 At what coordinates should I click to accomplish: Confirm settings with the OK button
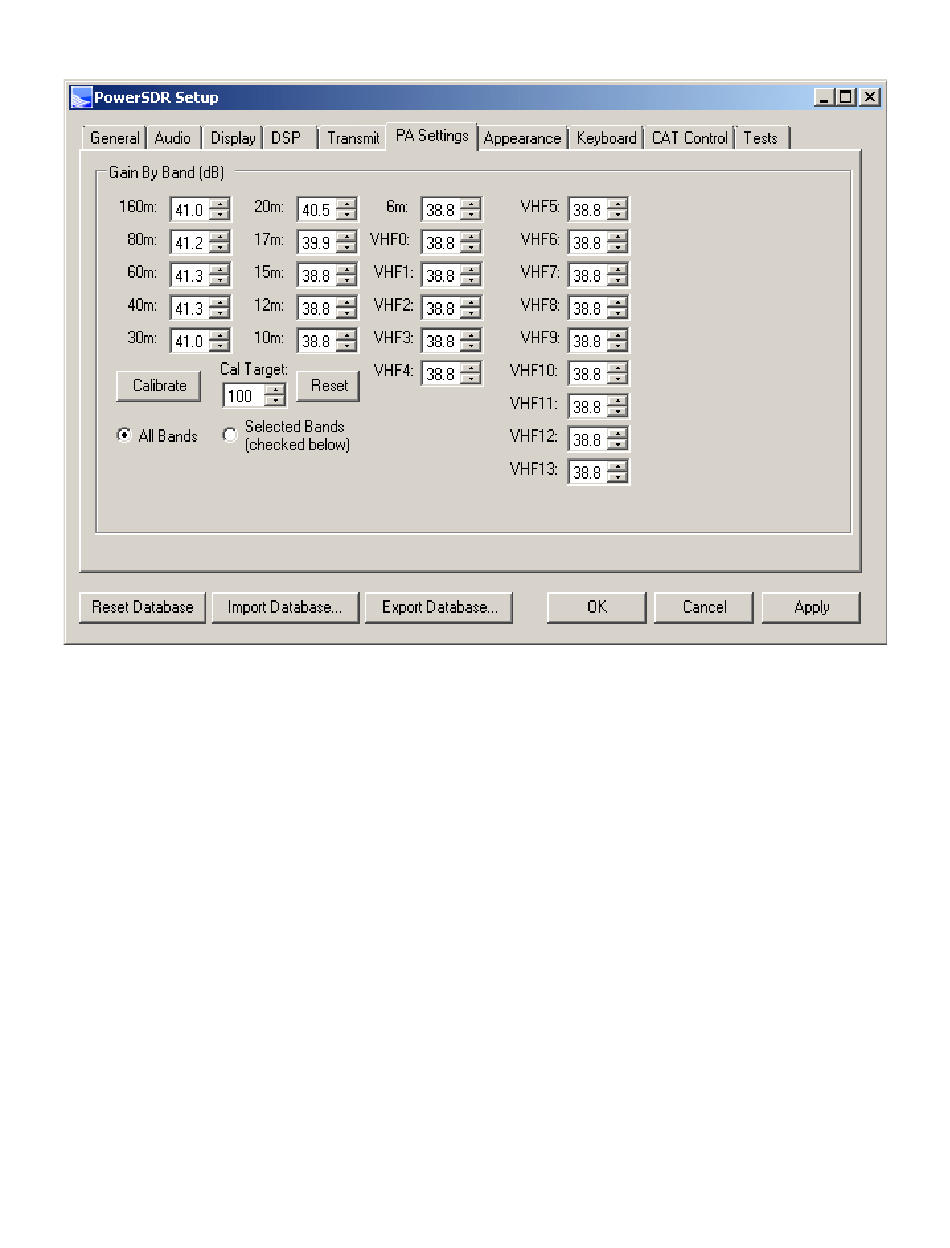(597, 607)
